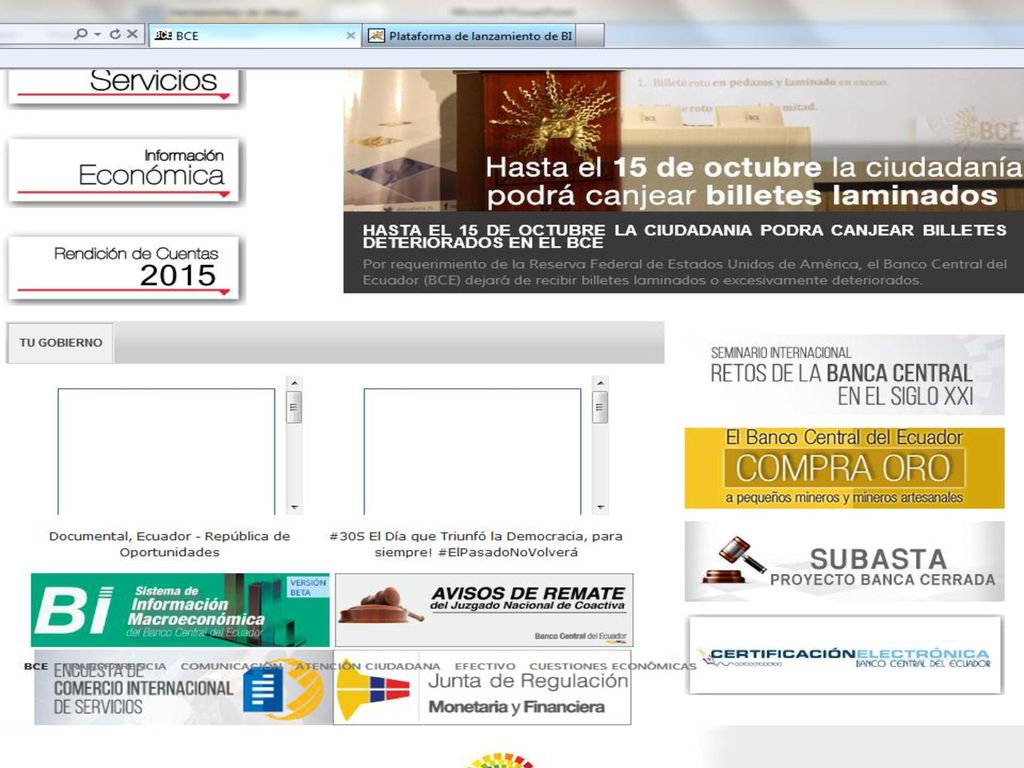Click the news summary about Reserva Federal
1024x768 pixels.
tap(684, 272)
